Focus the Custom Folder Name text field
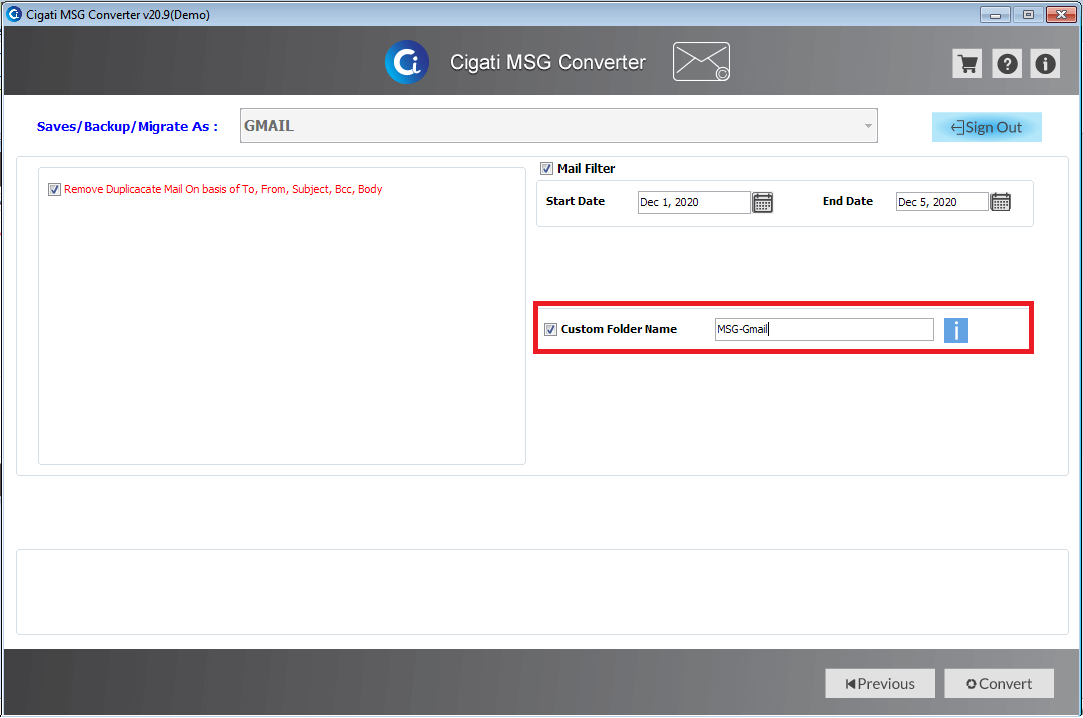Image resolution: width=1083 pixels, height=718 pixels. point(824,329)
